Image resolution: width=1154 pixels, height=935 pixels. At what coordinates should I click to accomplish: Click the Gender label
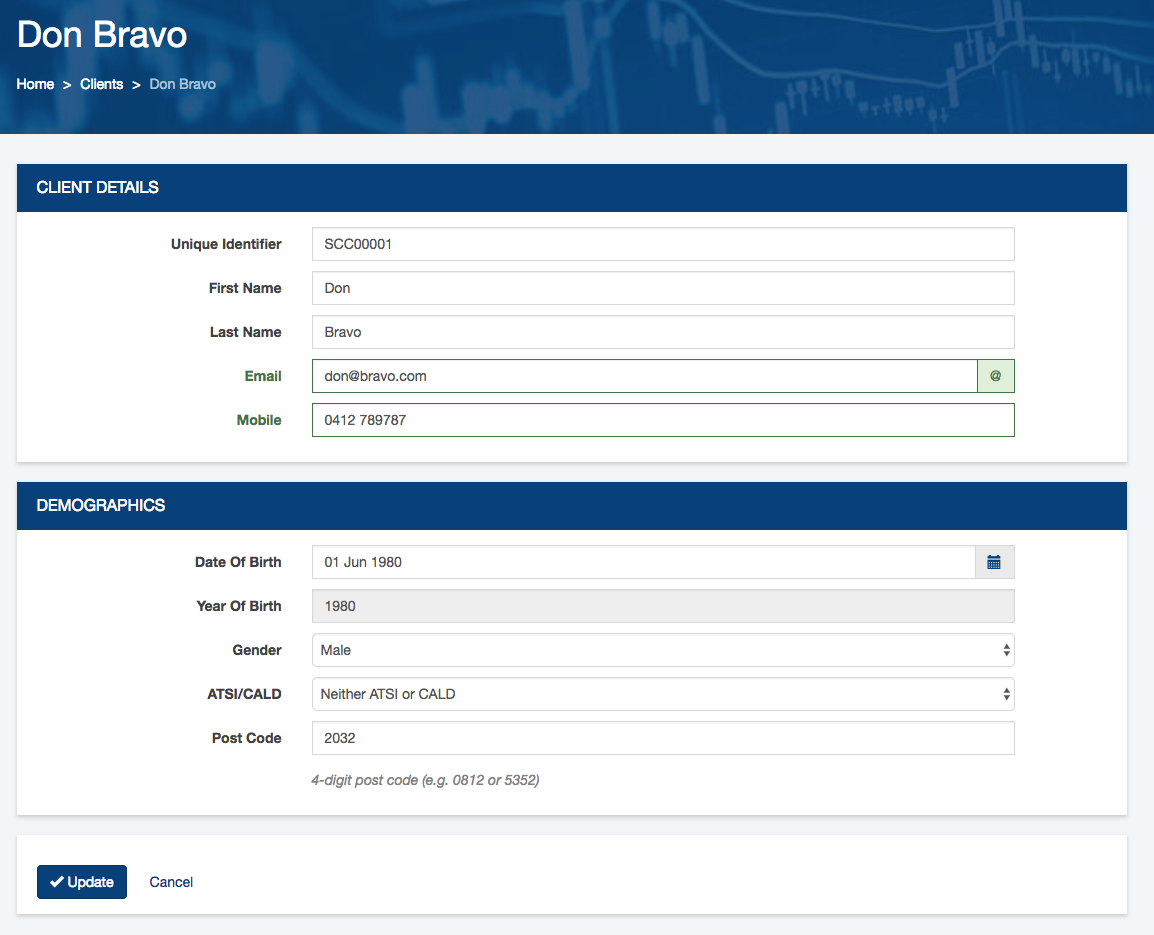(257, 650)
